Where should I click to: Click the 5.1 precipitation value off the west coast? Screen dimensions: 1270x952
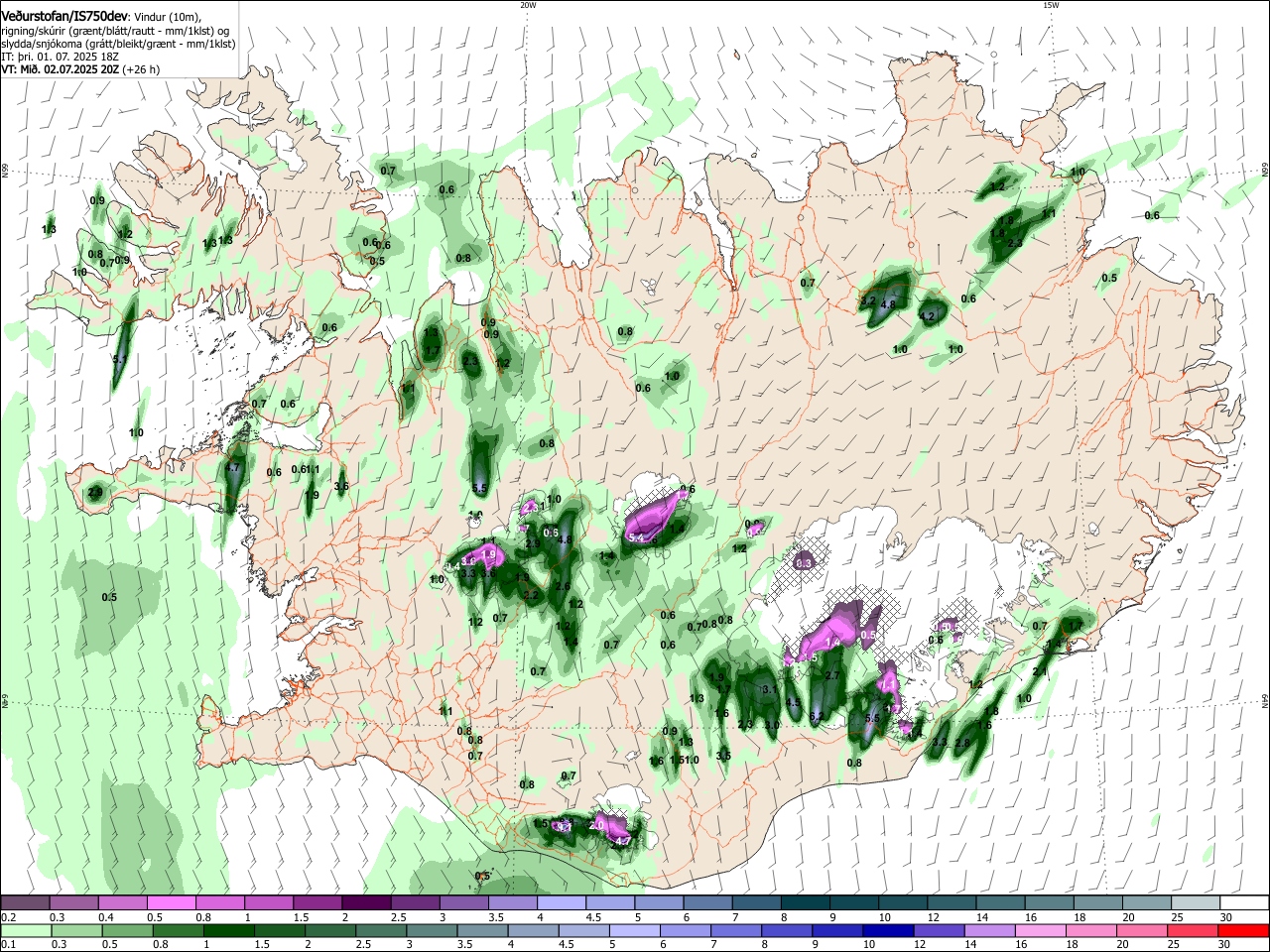pos(121,359)
